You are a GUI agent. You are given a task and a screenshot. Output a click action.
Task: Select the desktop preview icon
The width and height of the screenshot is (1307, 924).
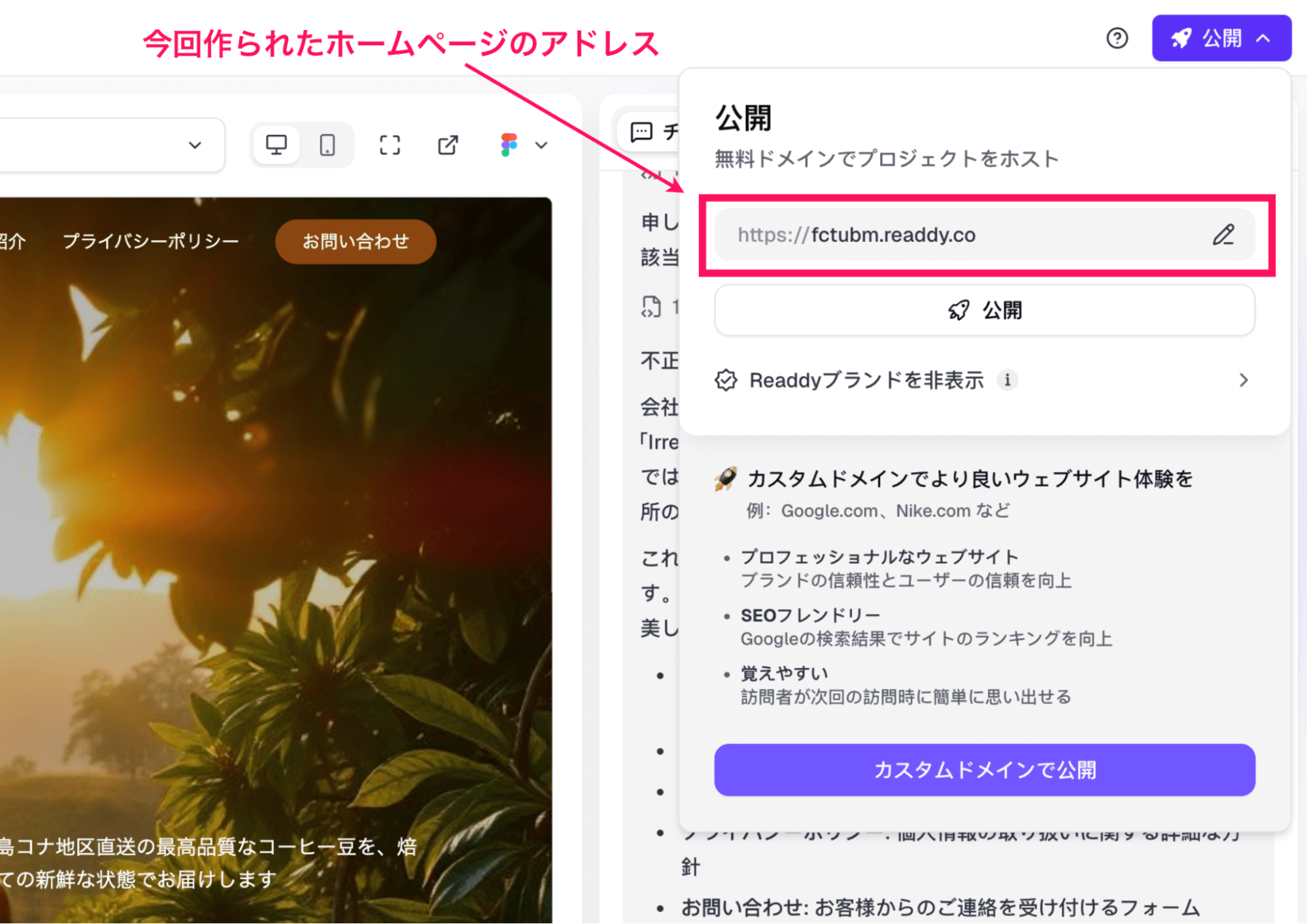277,145
